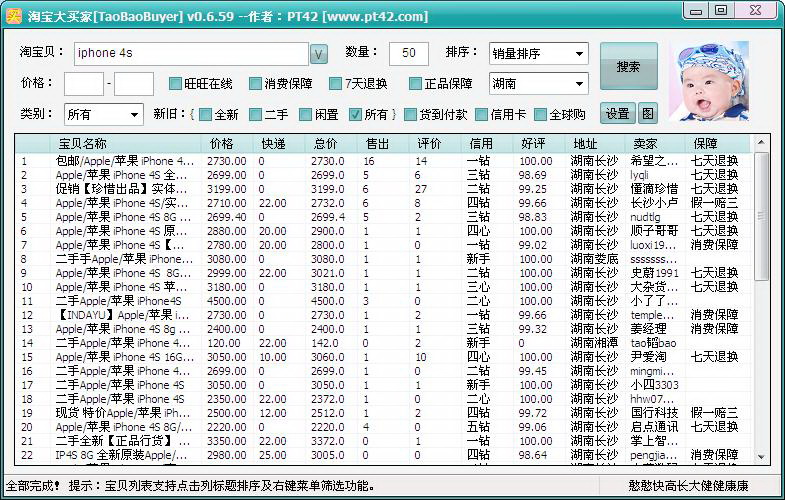Click the V button beside the search box
The width and height of the screenshot is (785, 500).
[x=319, y=53]
